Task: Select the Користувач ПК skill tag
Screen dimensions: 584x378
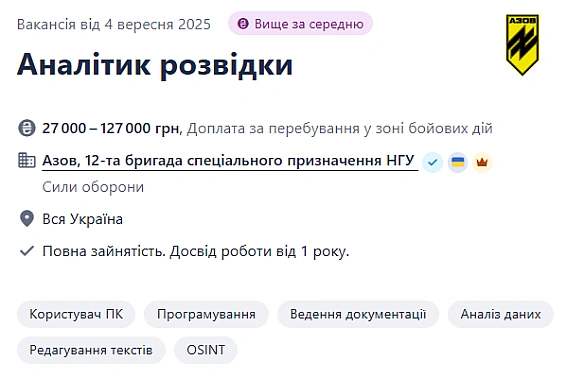Action: [x=76, y=314]
